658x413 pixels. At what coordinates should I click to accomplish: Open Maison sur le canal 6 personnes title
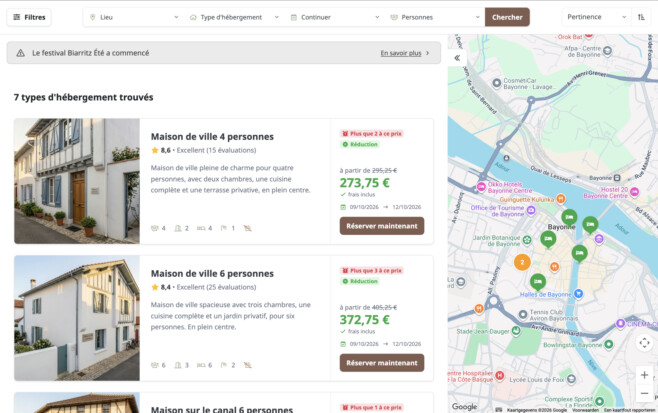point(222,409)
